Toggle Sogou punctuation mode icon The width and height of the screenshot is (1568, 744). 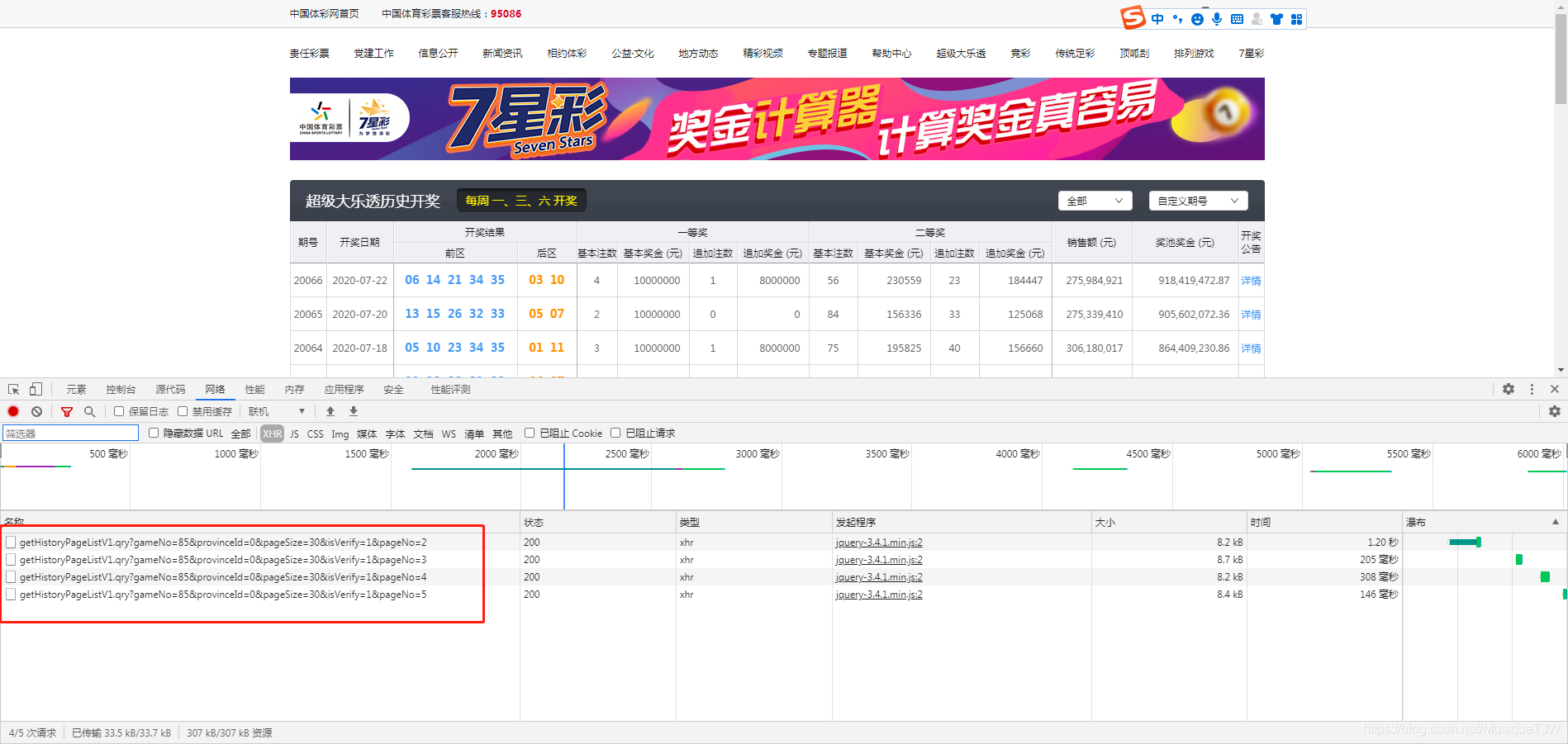[x=1177, y=19]
